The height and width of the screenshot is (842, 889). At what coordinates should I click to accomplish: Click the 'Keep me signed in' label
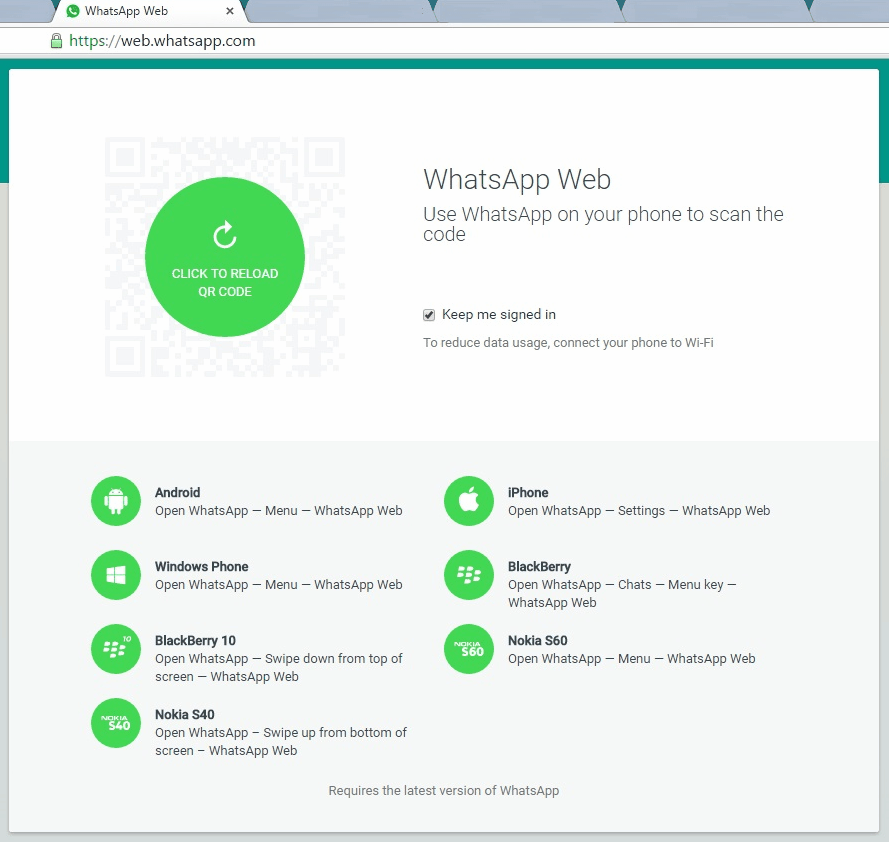pos(499,315)
